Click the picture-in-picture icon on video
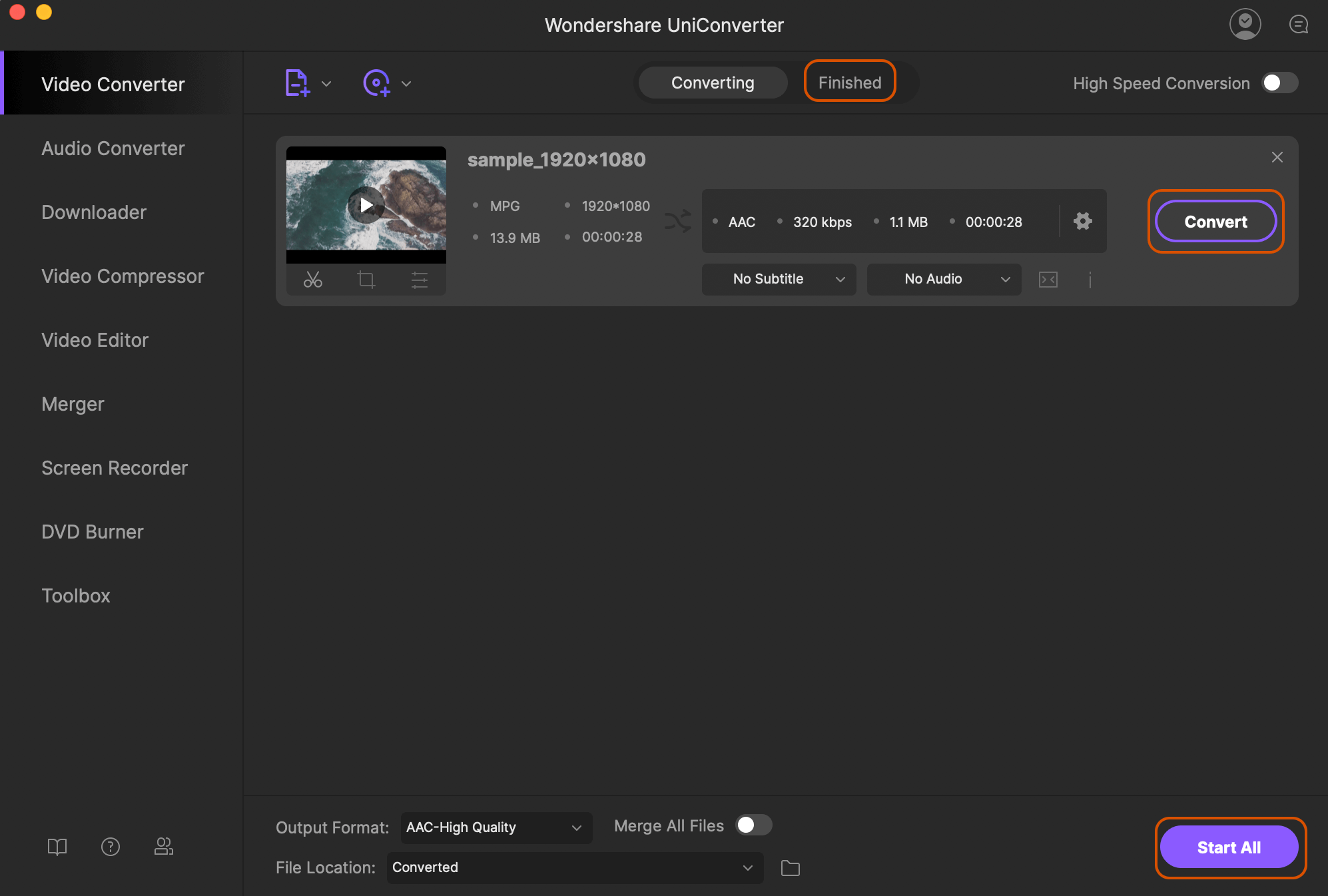 tap(1048, 279)
